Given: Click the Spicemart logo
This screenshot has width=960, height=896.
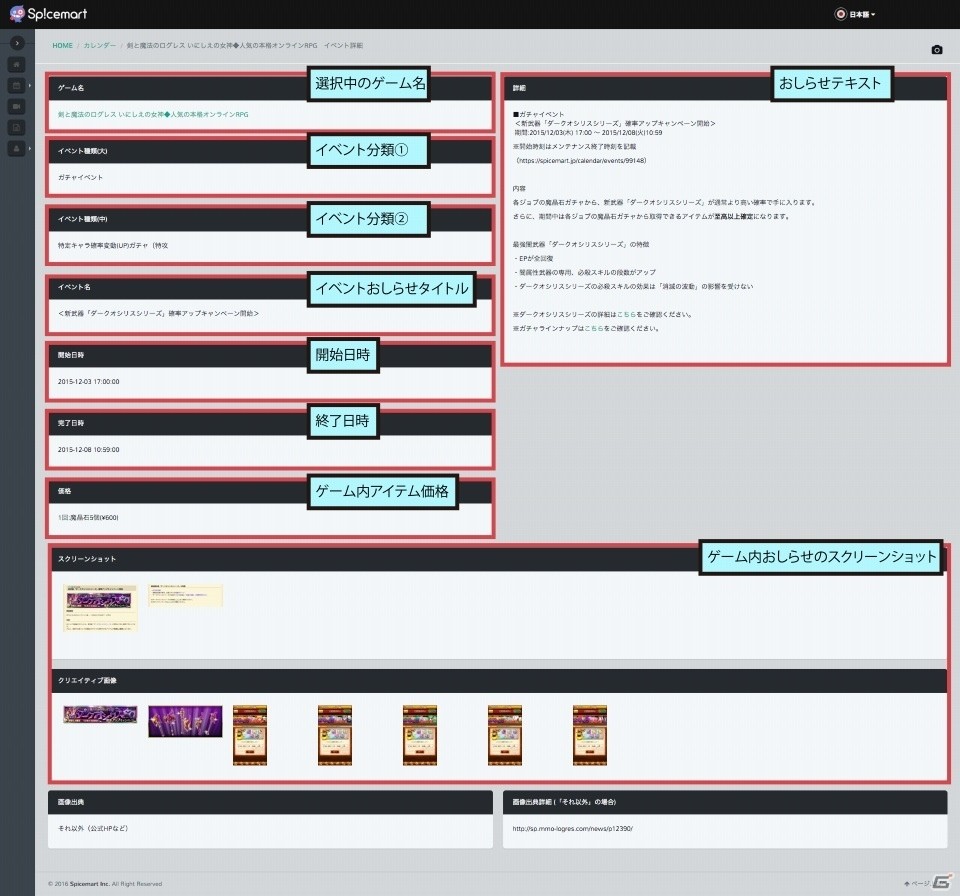Looking at the screenshot, I should [x=48, y=13].
